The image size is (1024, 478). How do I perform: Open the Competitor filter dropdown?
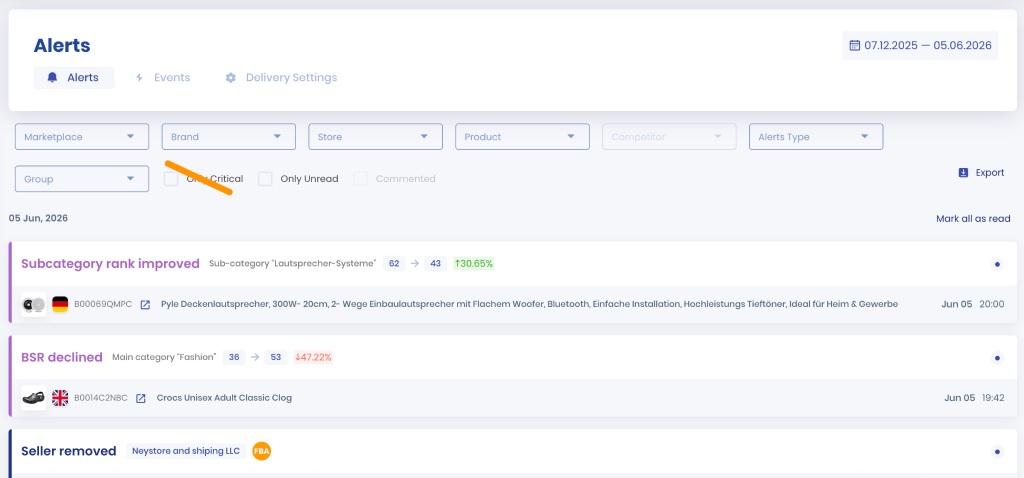point(669,137)
